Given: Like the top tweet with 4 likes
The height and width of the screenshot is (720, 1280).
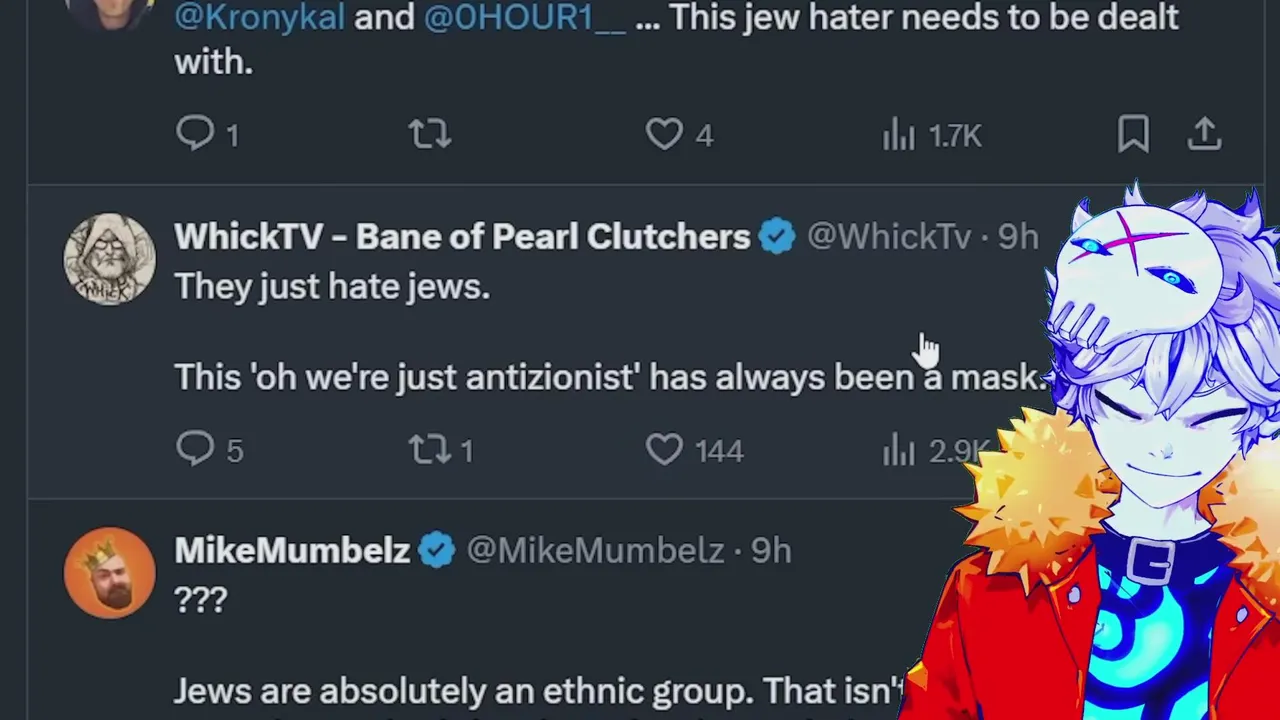Looking at the screenshot, I should click(x=664, y=134).
